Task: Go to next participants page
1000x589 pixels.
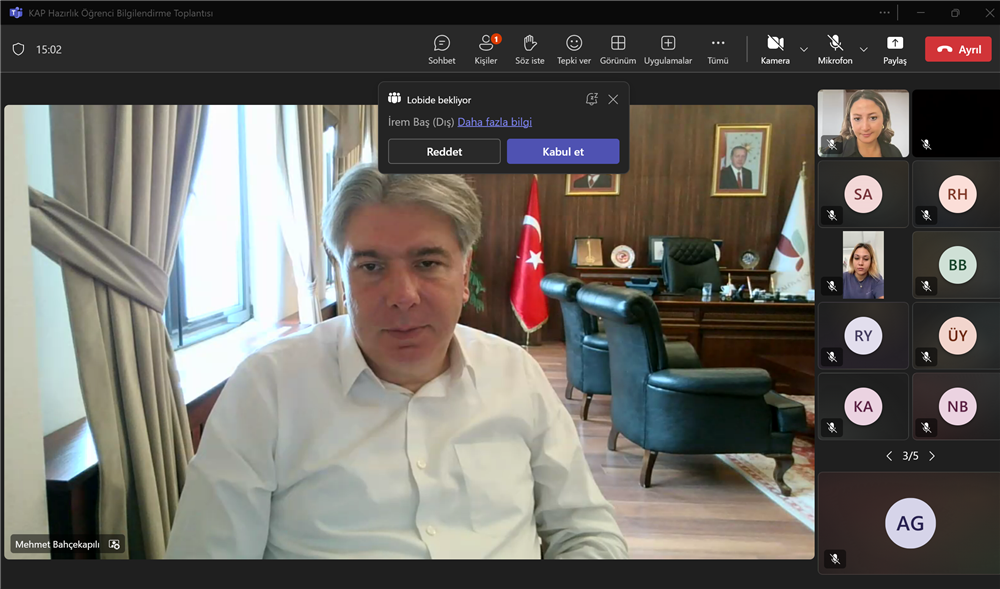Action: [x=932, y=456]
